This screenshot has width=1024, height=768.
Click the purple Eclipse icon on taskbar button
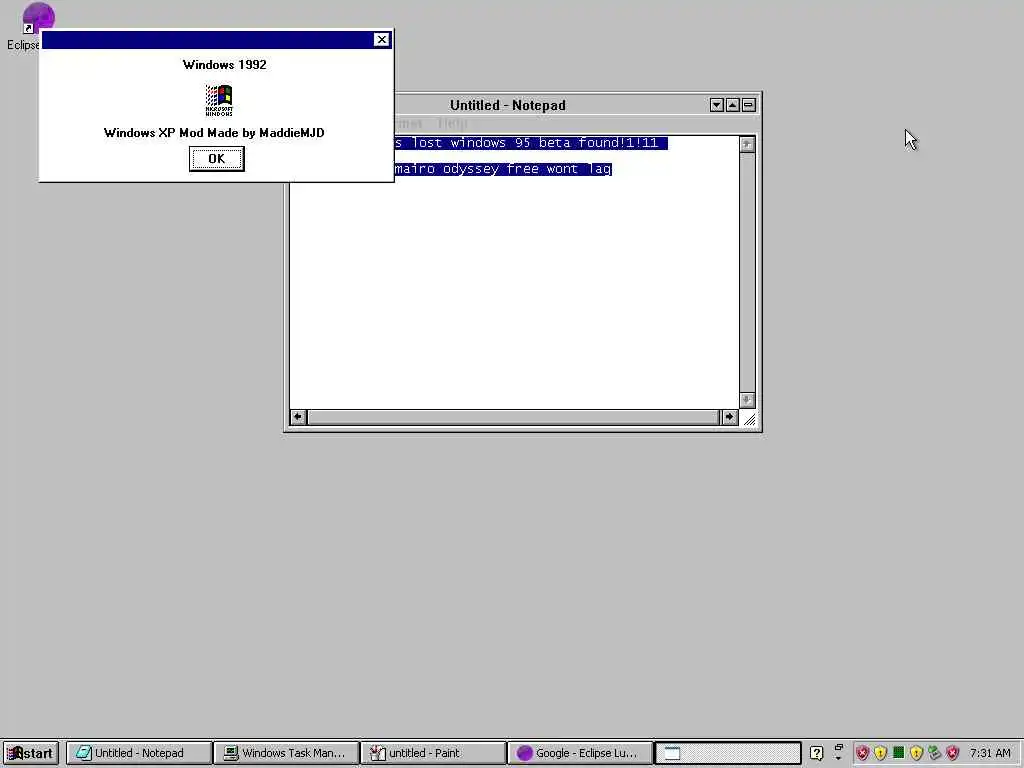[524, 753]
